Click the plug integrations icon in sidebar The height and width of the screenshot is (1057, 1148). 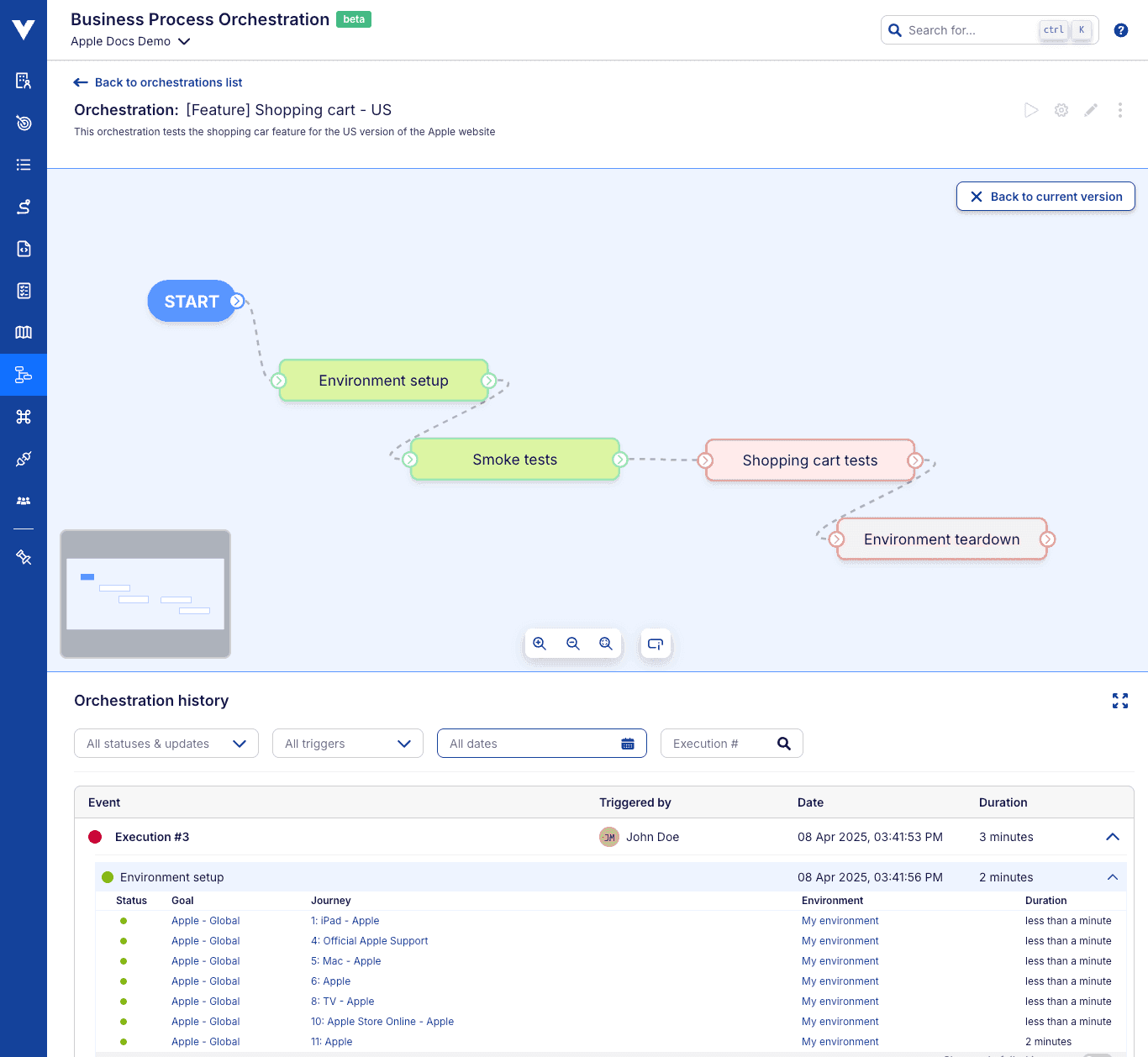pyautogui.click(x=23, y=459)
